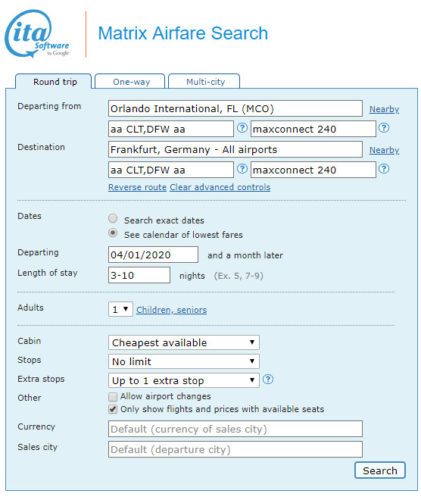The width and height of the screenshot is (421, 500).
Task: Click the Search button
Action: (380, 470)
